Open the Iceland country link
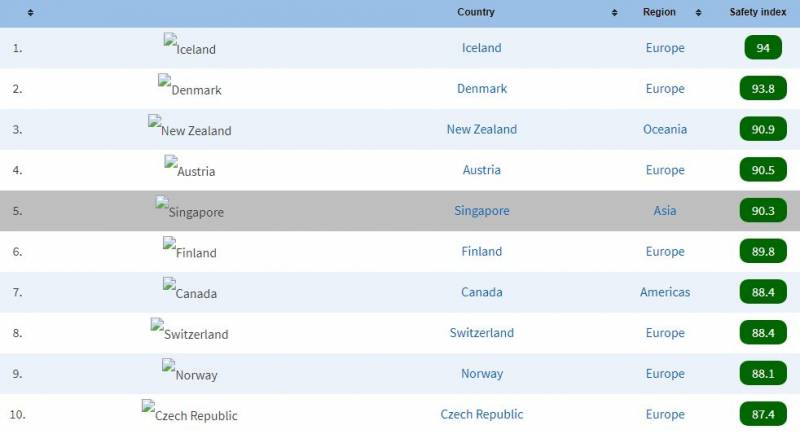 click(482, 48)
